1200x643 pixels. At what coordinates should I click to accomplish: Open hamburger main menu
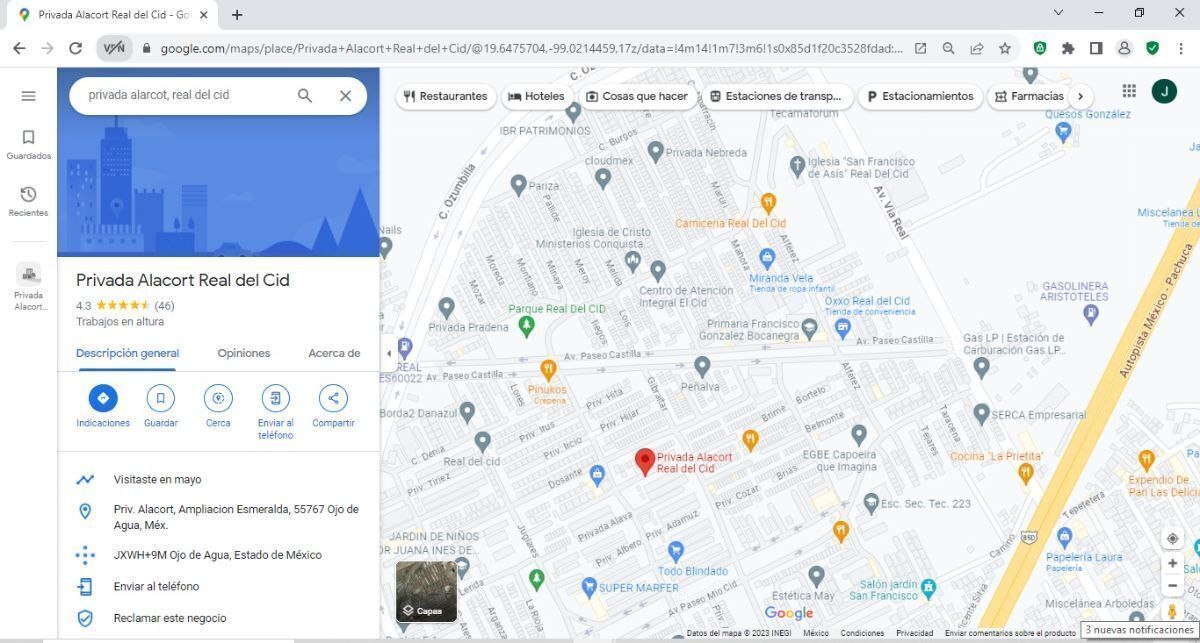click(28, 96)
